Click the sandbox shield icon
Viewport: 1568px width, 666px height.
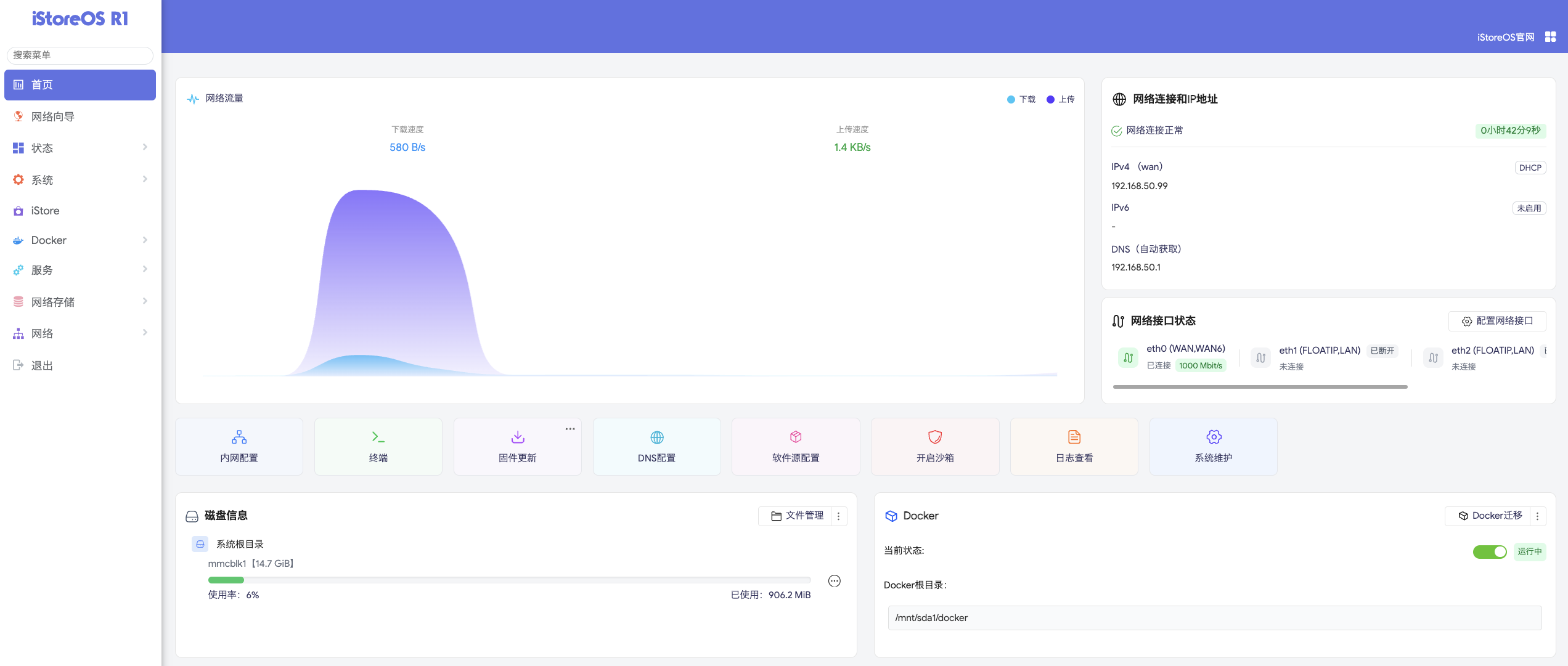935,437
